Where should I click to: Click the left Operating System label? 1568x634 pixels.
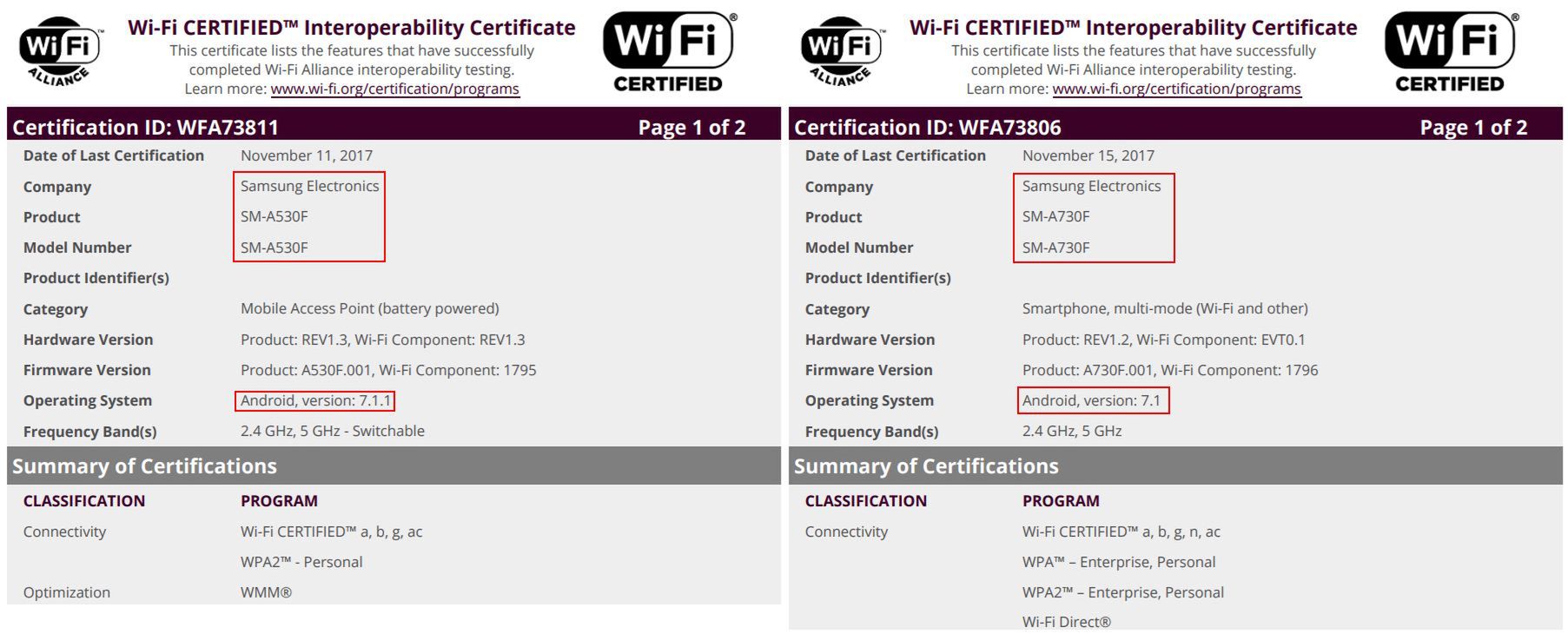click(x=88, y=400)
